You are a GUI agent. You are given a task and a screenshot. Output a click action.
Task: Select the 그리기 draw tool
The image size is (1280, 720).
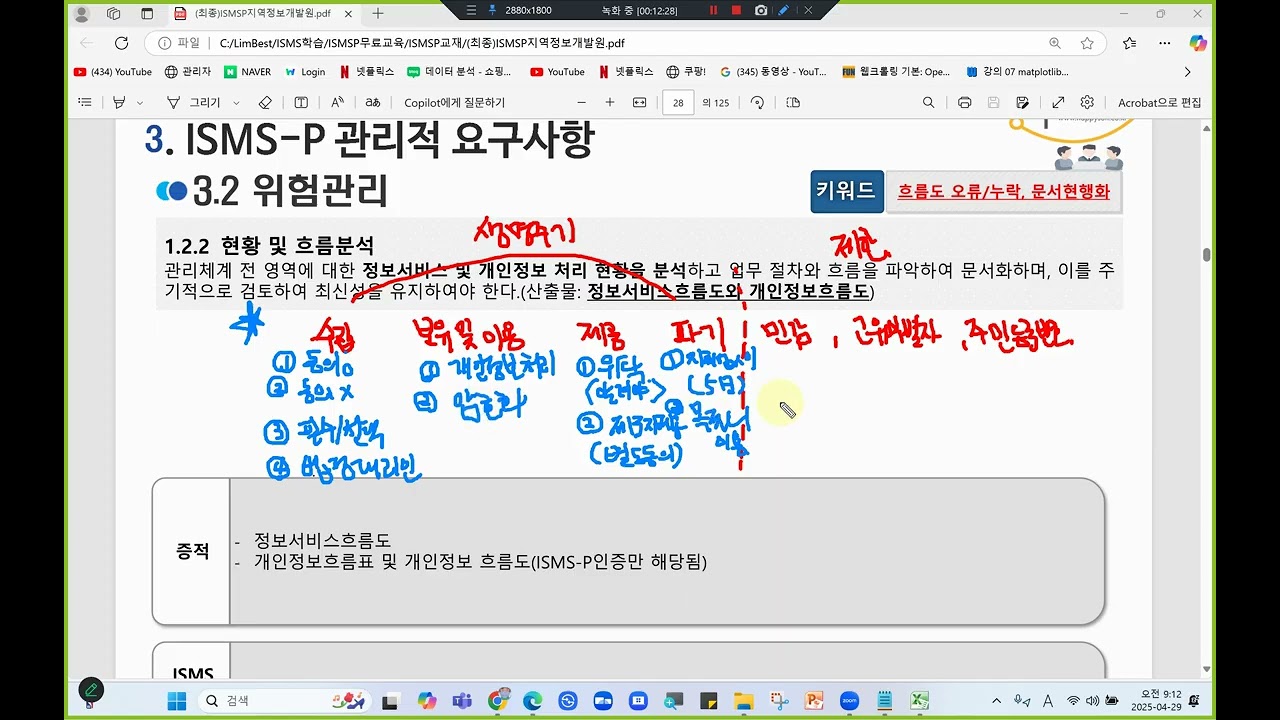pyautogui.click(x=194, y=102)
